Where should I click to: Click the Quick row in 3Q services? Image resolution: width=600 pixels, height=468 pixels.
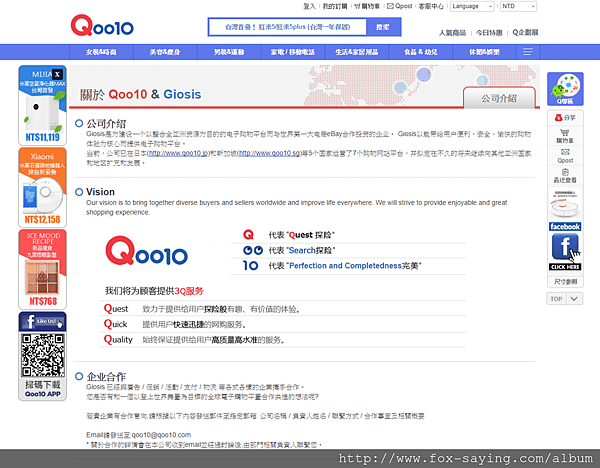click(282, 324)
